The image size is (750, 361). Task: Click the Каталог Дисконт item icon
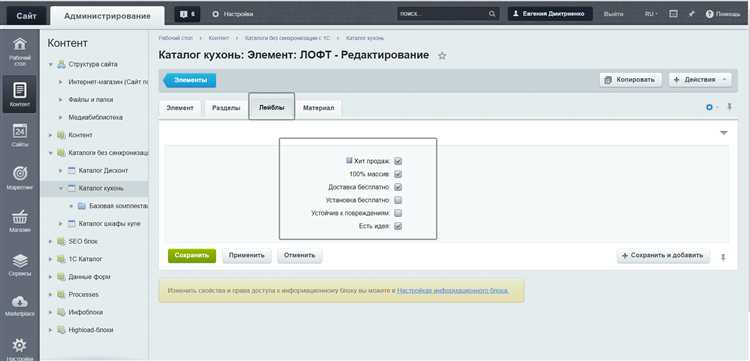72,170
